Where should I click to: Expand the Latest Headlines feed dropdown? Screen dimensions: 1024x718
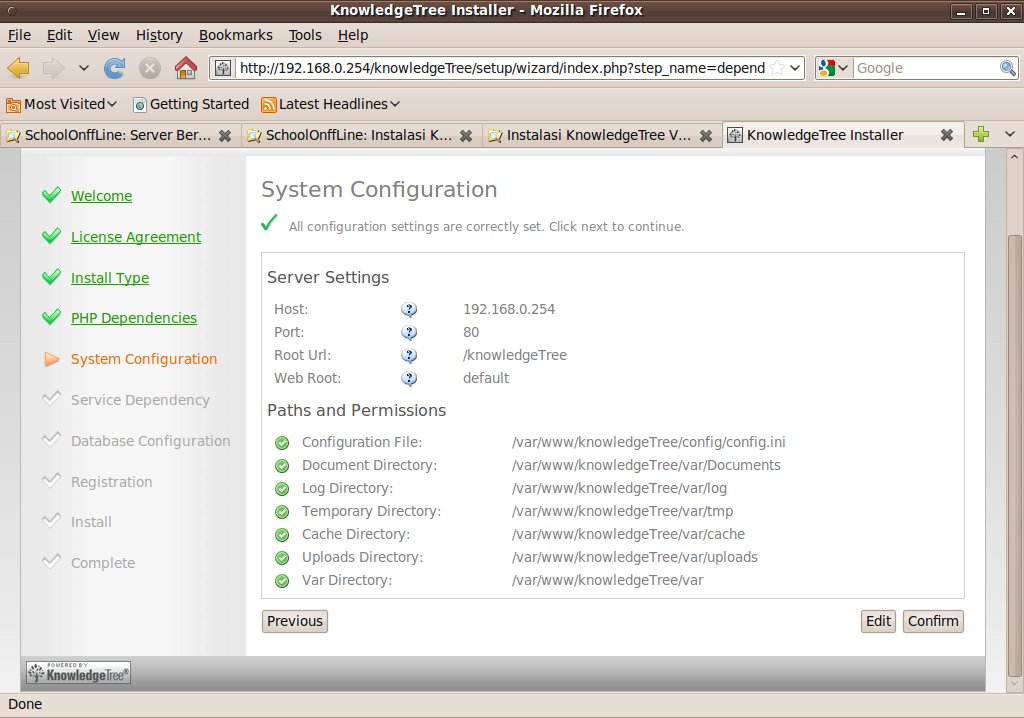[x=331, y=104]
